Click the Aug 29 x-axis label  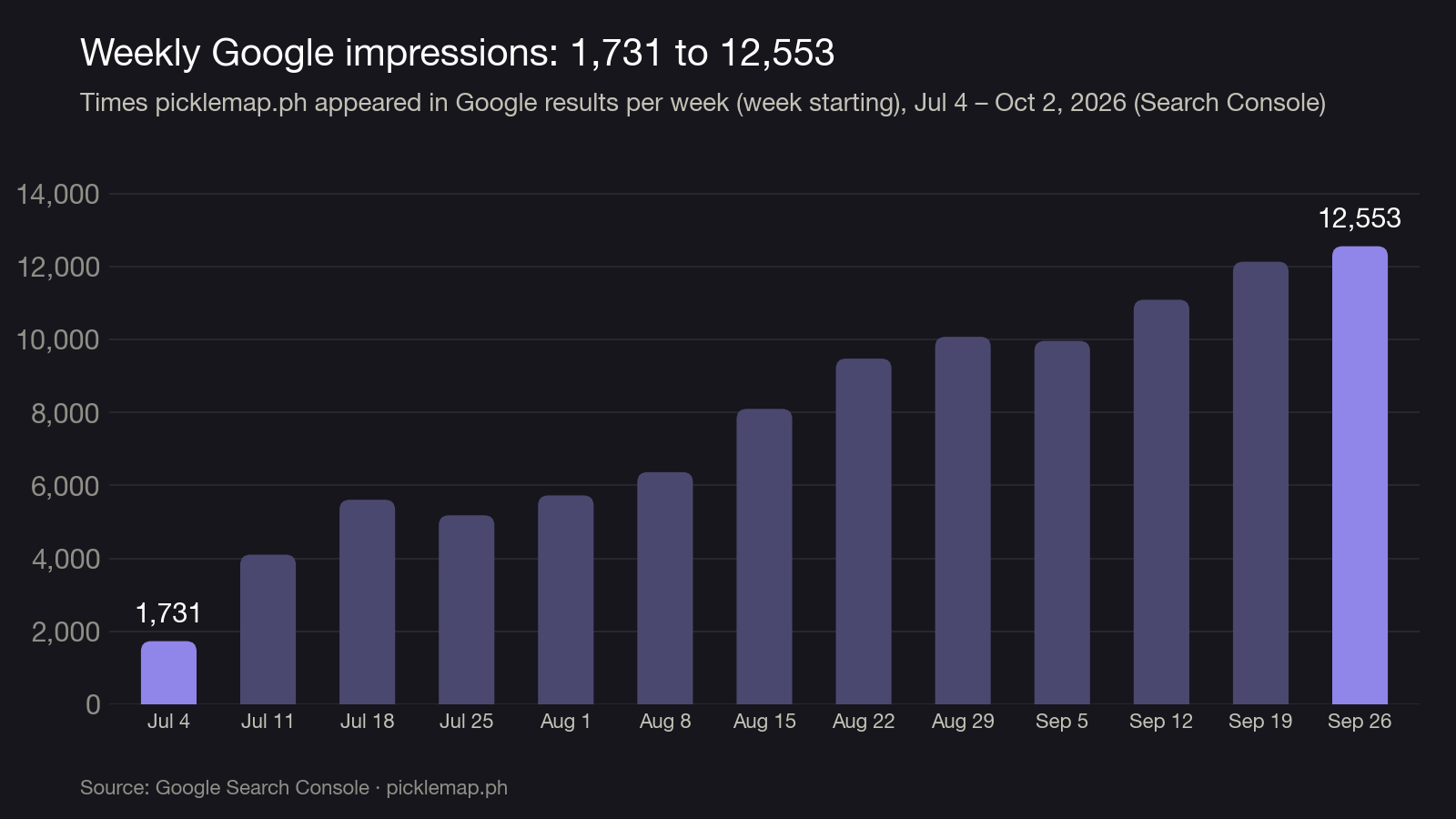coord(963,722)
